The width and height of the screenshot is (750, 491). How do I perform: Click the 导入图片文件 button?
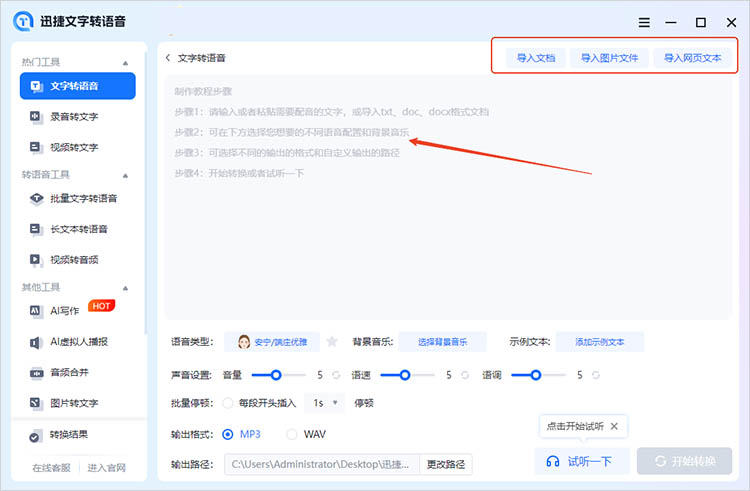click(x=609, y=58)
